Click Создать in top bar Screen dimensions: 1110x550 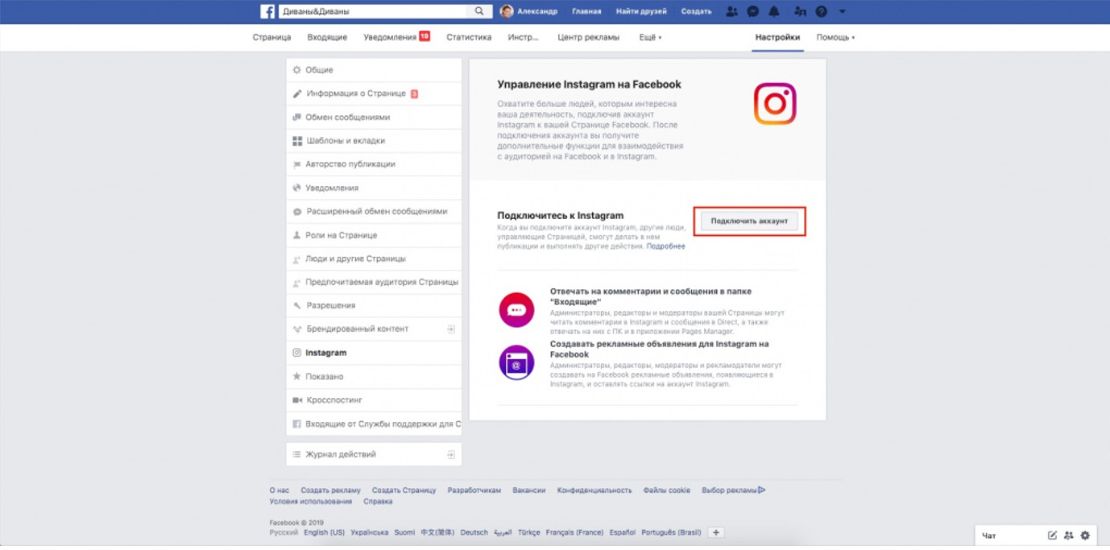[x=697, y=12]
